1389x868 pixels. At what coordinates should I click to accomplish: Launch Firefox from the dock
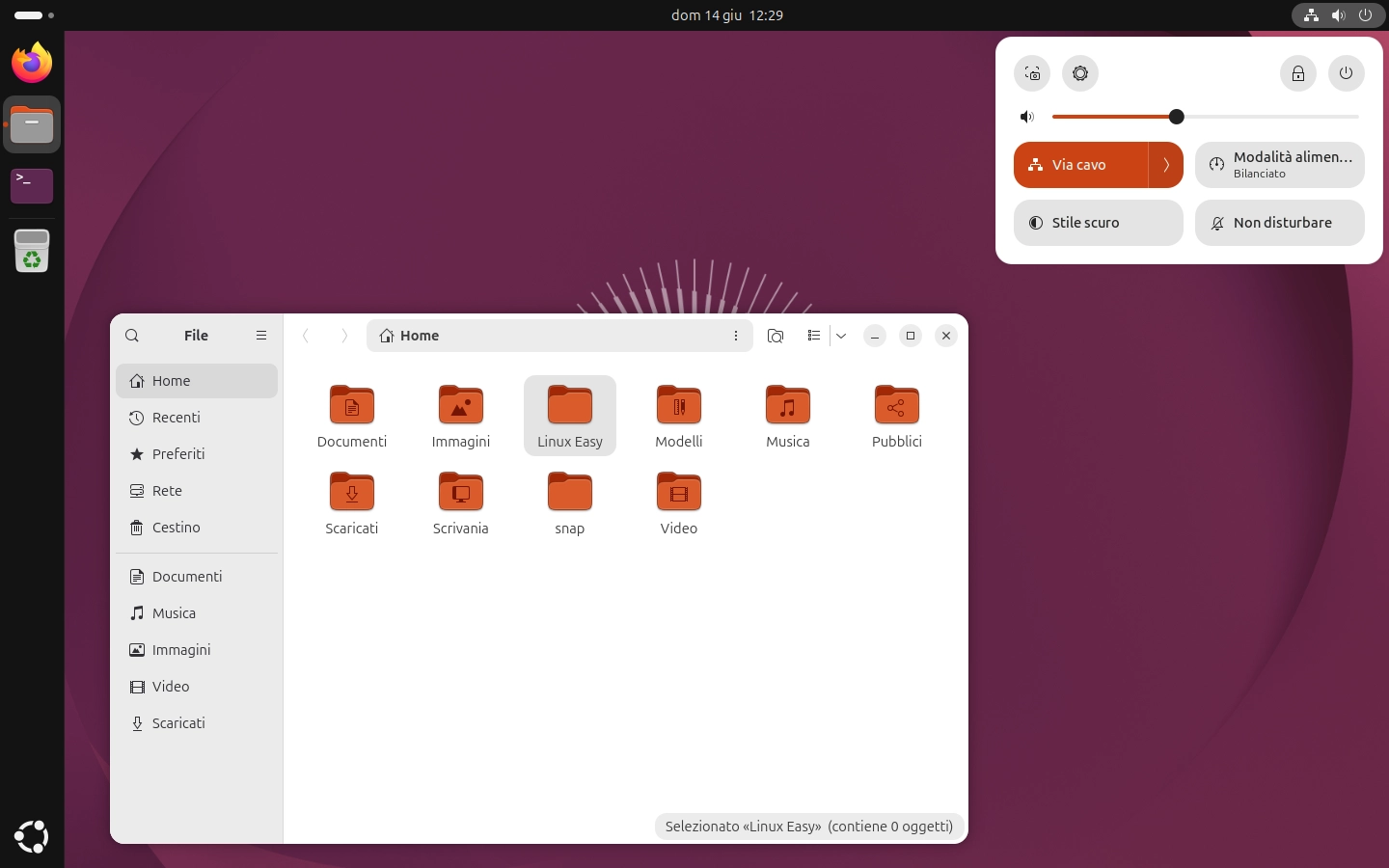coord(32,64)
